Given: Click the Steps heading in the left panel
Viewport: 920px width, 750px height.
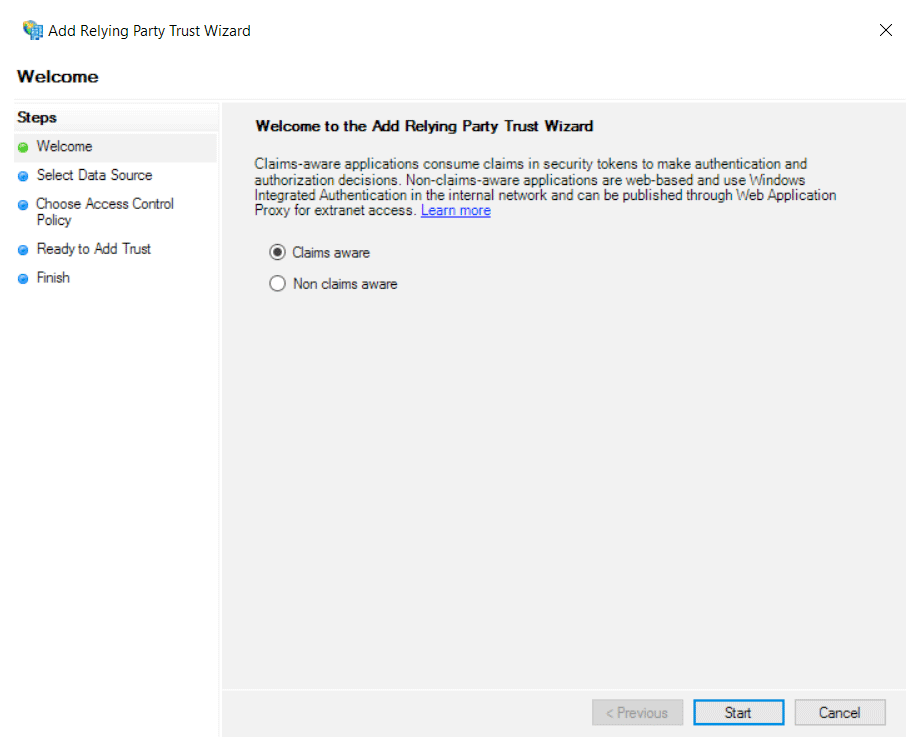Looking at the screenshot, I should pos(37,118).
